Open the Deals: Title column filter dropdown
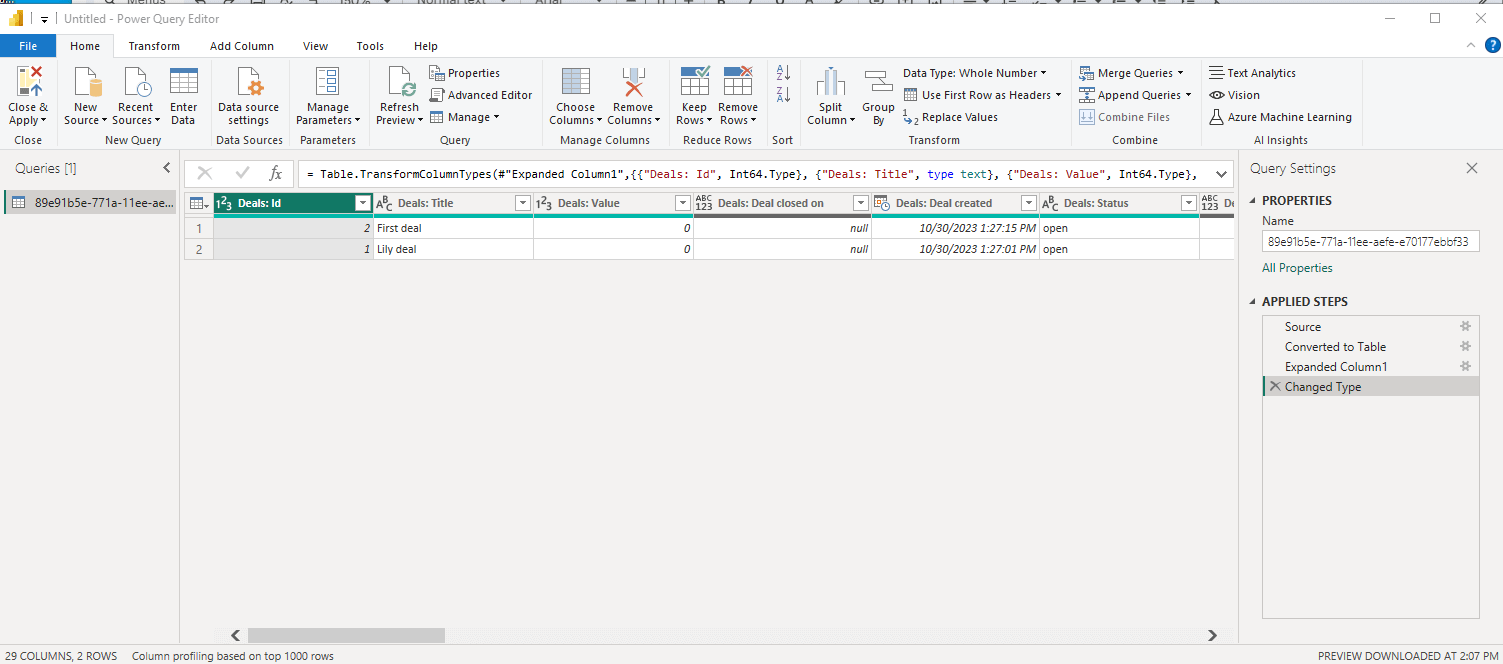The width and height of the screenshot is (1503, 664). click(522, 203)
